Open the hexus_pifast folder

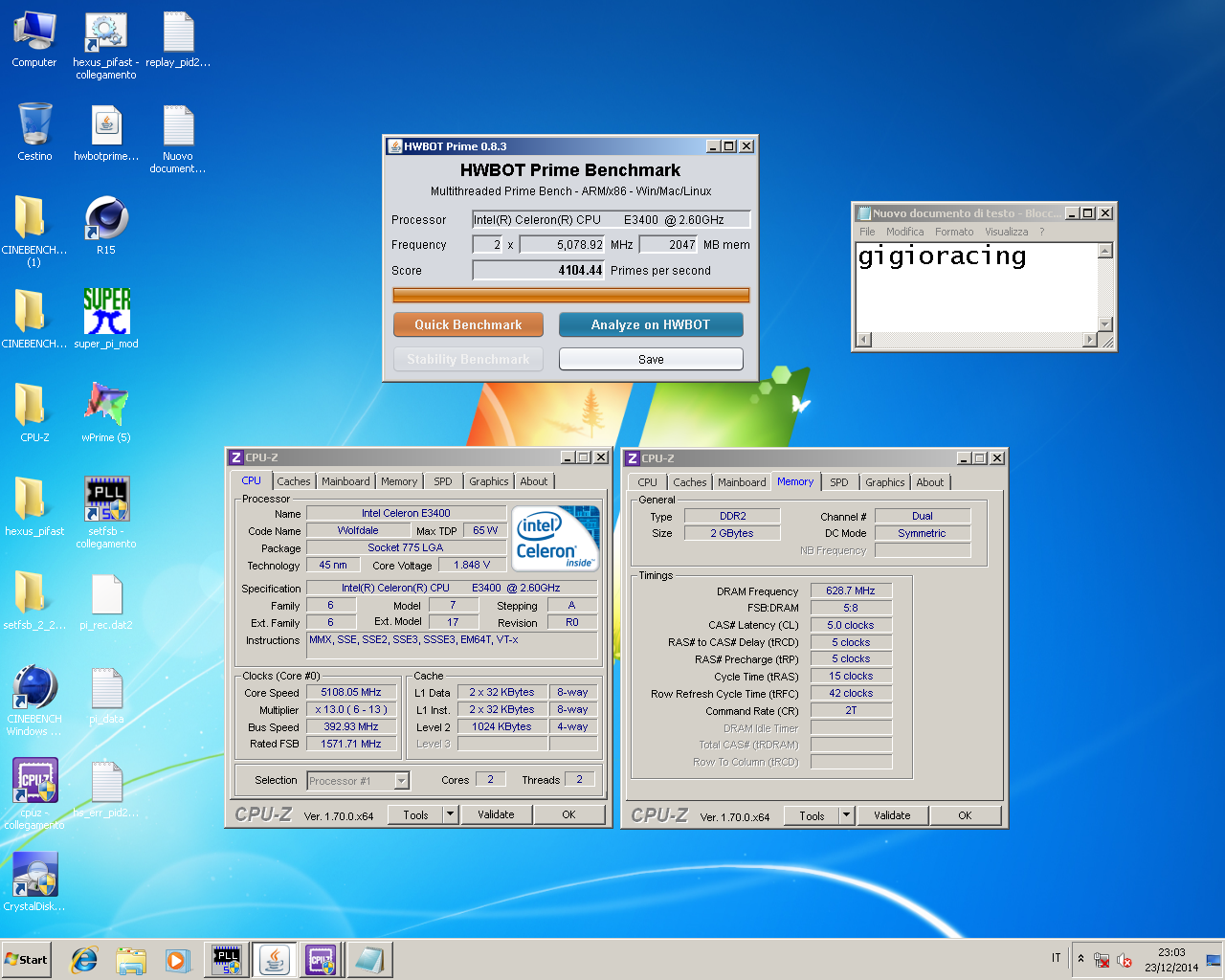[34, 507]
